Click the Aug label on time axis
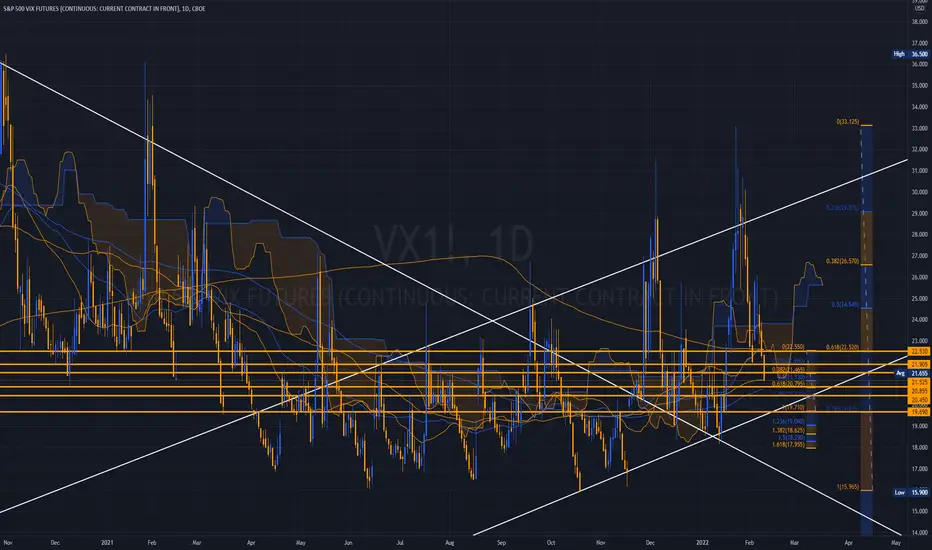This screenshot has width=932, height=550. [450, 542]
